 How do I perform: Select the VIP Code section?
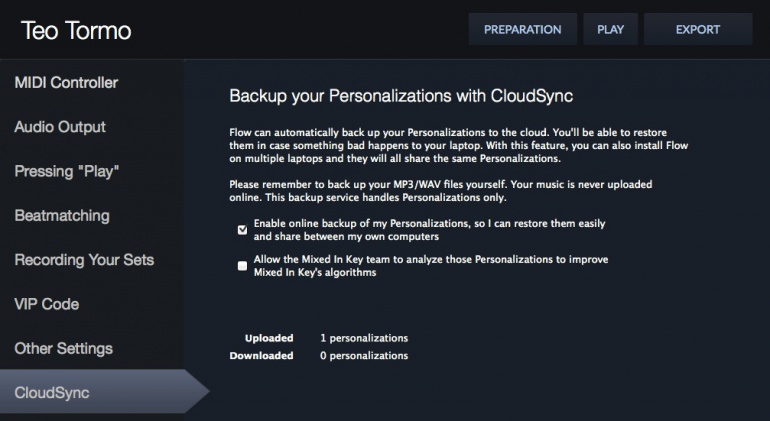46,304
